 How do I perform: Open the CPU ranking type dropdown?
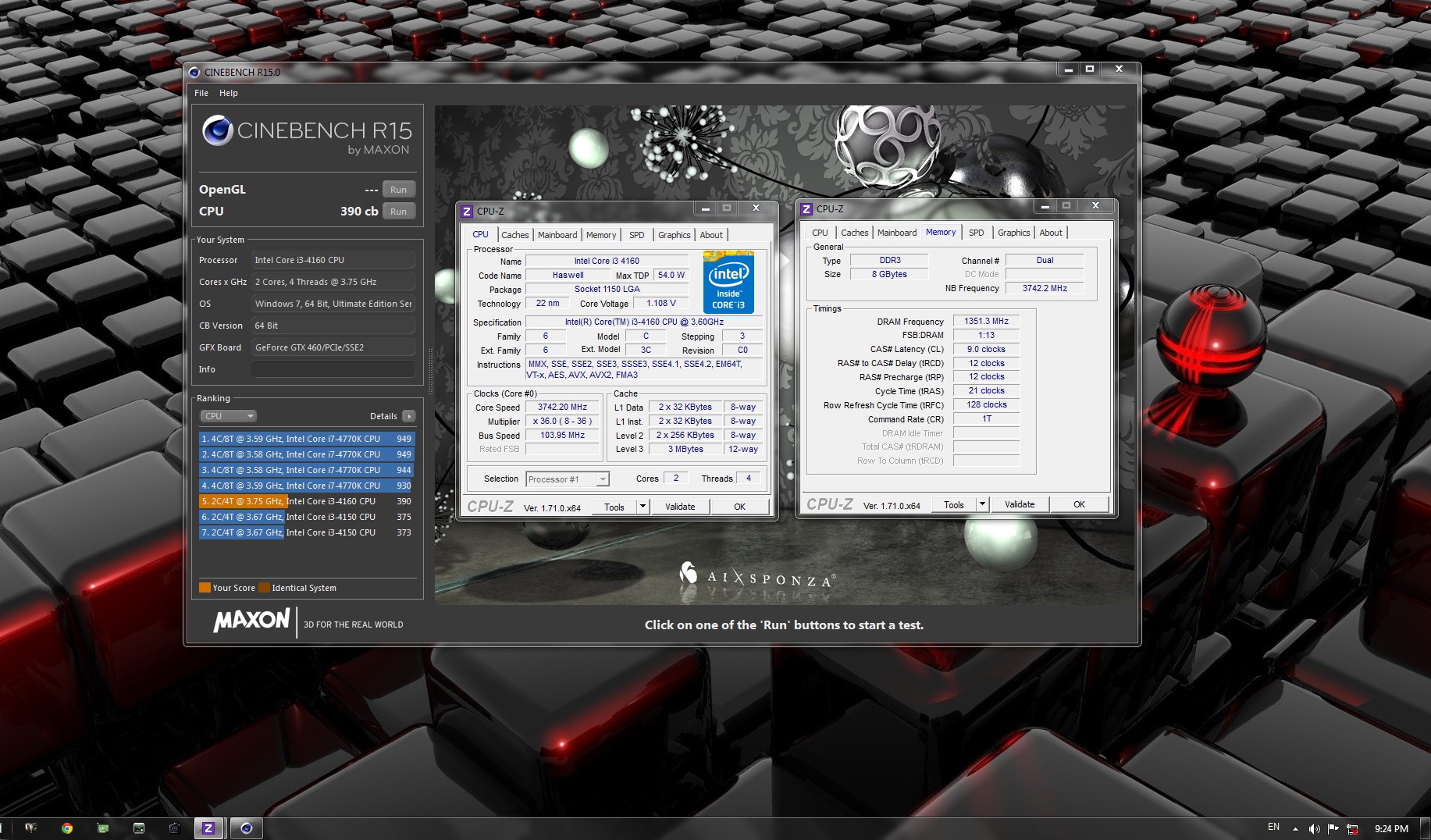(x=228, y=416)
